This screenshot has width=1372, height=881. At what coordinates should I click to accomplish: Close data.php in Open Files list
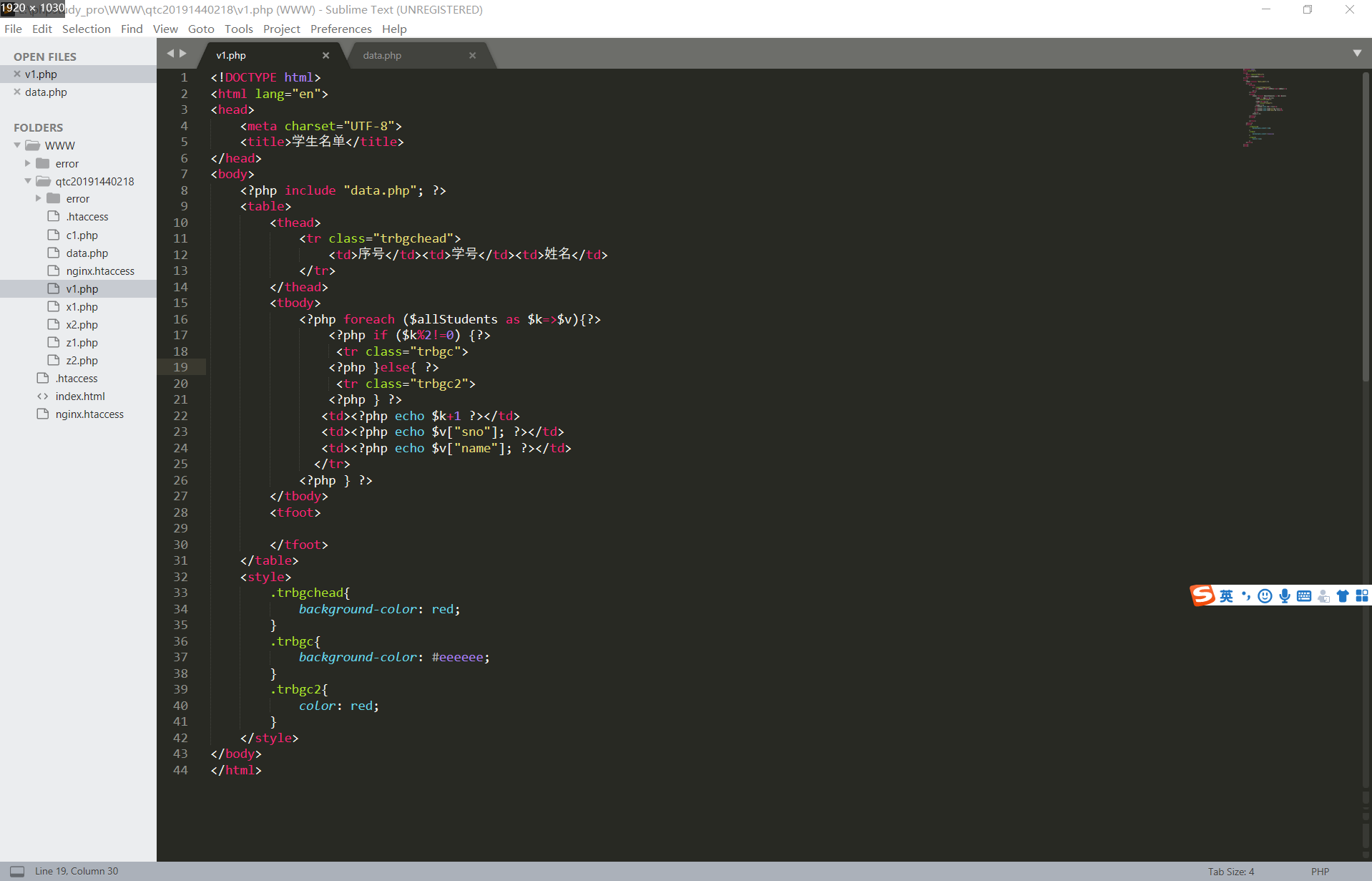click(17, 92)
